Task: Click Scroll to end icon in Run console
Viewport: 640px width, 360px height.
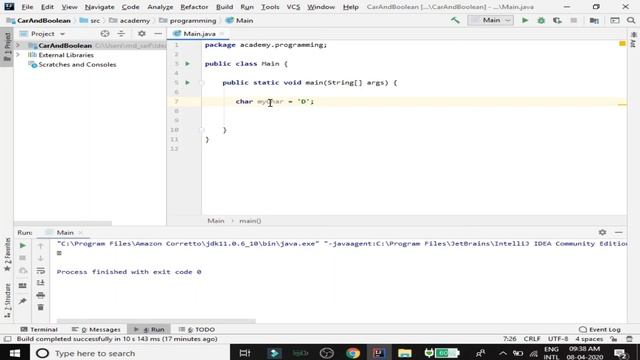Action: (x=40, y=283)
